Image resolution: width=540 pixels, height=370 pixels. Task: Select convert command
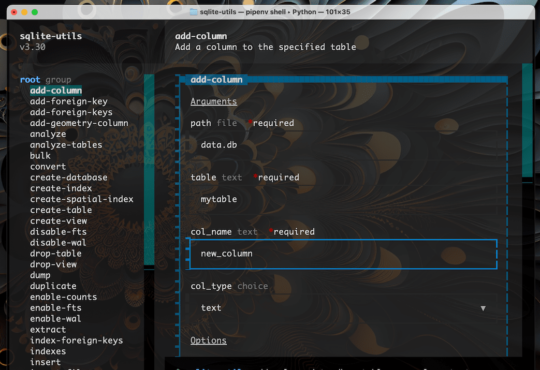(48, 167)
